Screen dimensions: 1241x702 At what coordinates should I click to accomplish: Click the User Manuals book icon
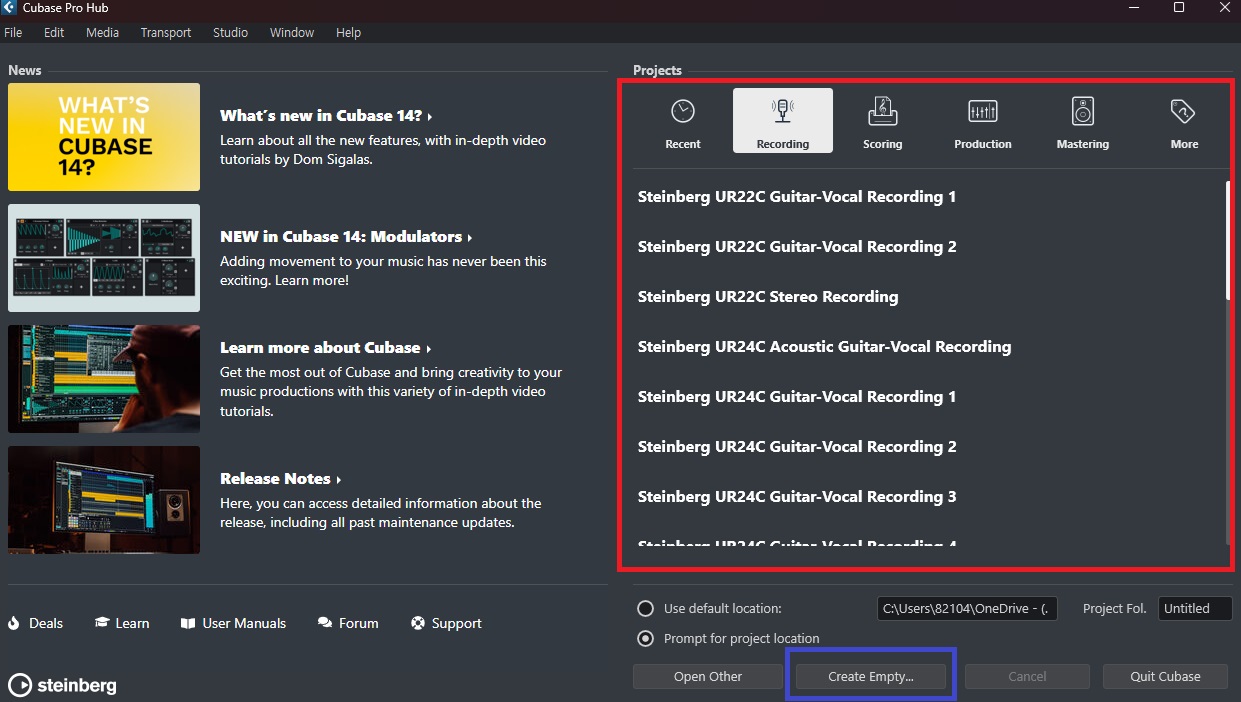click(x=187, y=623)
